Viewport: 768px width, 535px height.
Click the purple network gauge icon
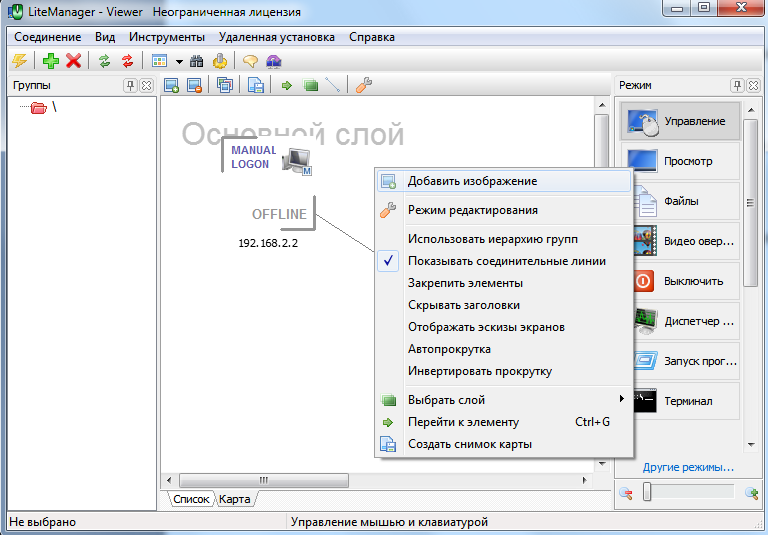click(273, 61)
